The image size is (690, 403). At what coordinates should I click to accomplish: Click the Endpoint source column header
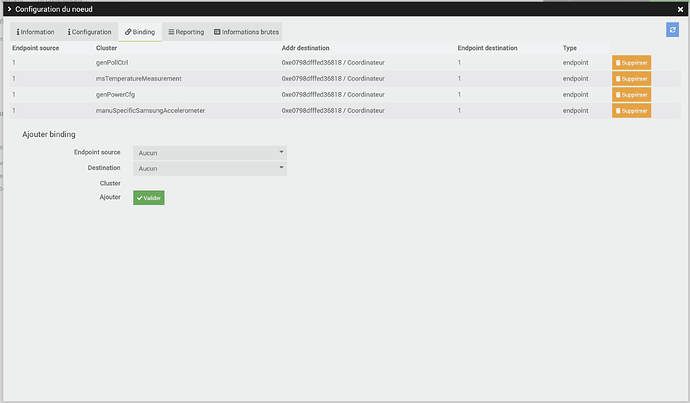36,48
